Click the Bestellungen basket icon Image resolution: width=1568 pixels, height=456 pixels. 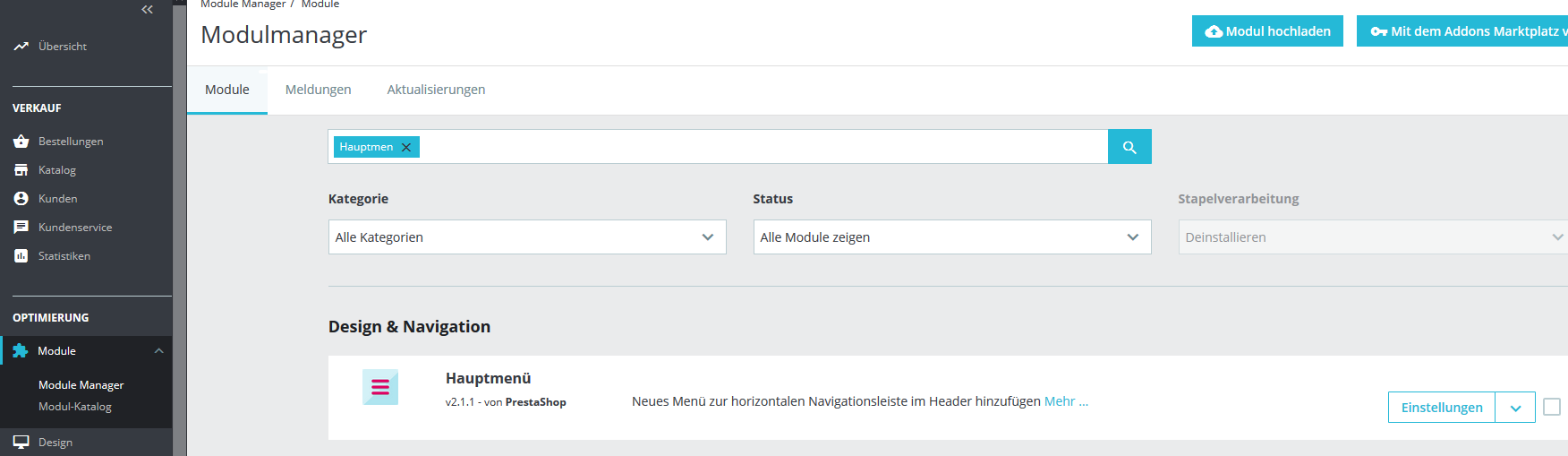point(21,142)
